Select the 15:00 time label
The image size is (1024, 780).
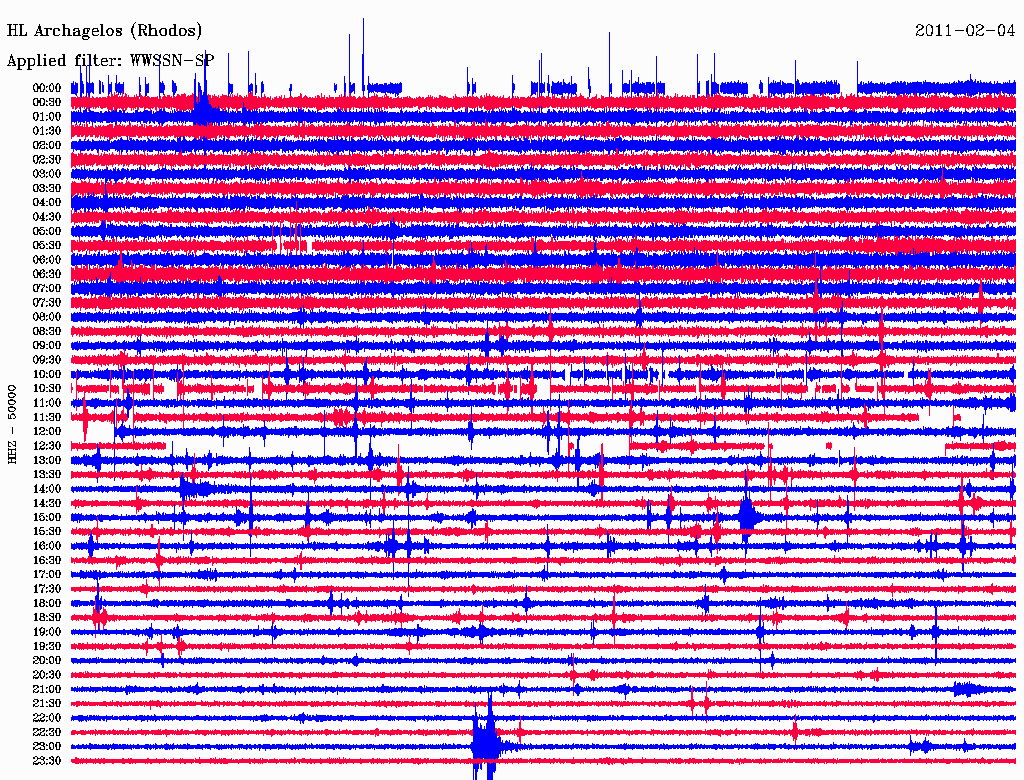(47, 517)
